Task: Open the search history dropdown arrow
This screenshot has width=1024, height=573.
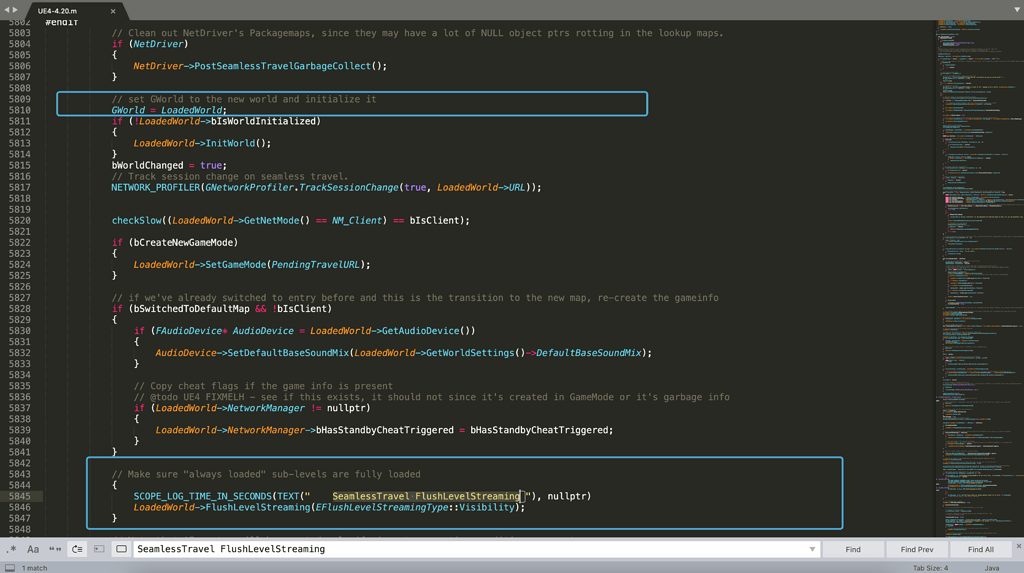Action: (x=812, y=549)
